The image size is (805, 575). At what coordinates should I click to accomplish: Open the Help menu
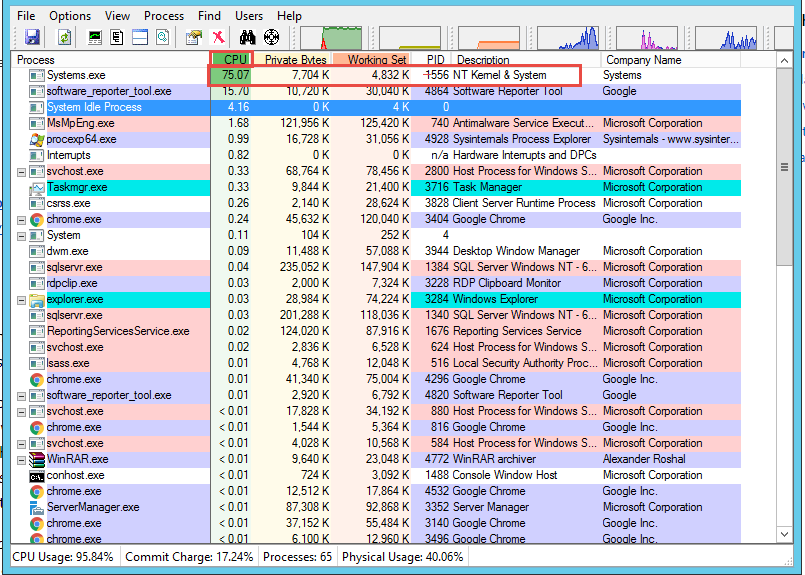click(289, 16)
